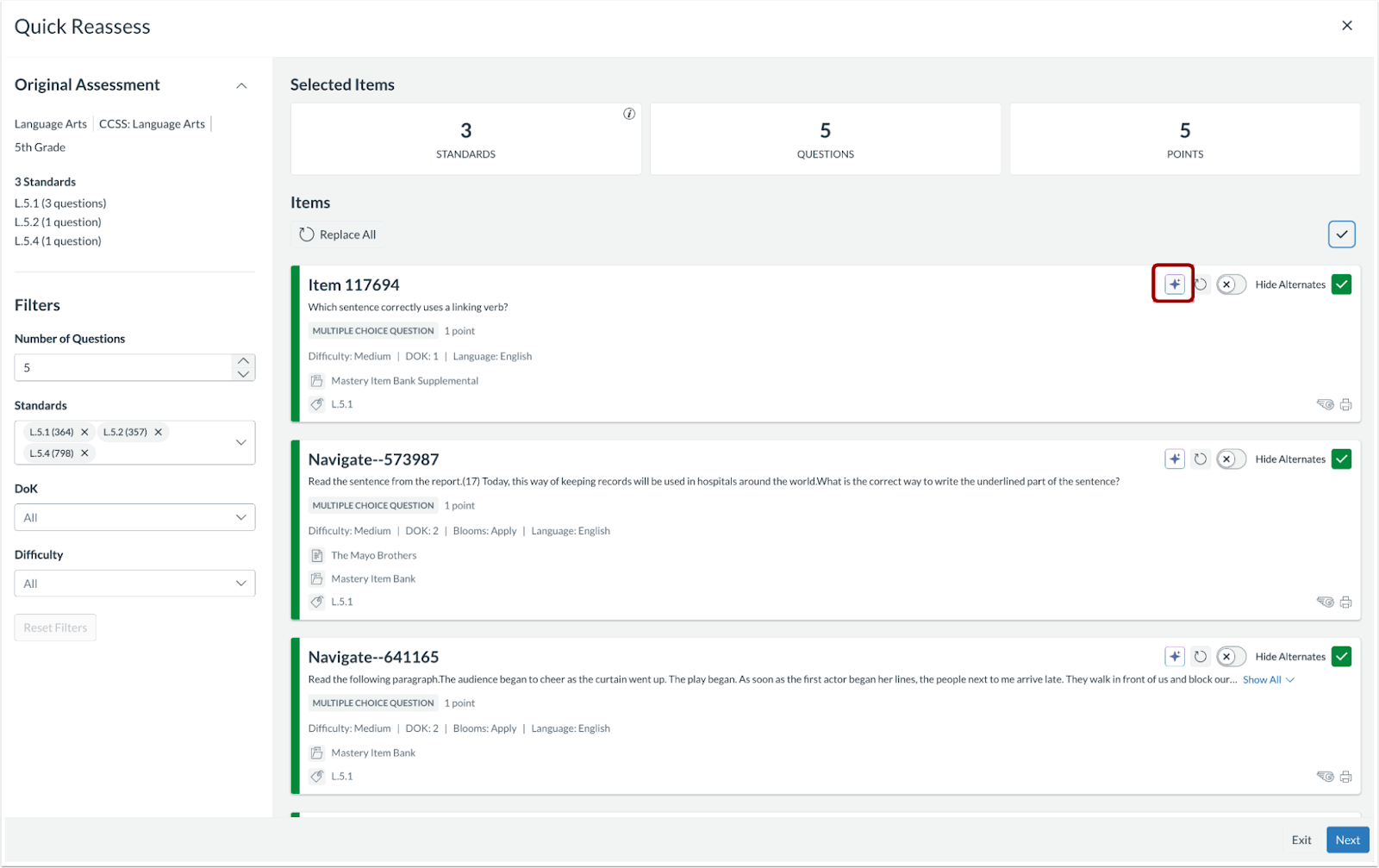Remove the L.5.1 (364) standard tag
The width and height of the screenshot is (1379, 868).
tap(84, 432)
